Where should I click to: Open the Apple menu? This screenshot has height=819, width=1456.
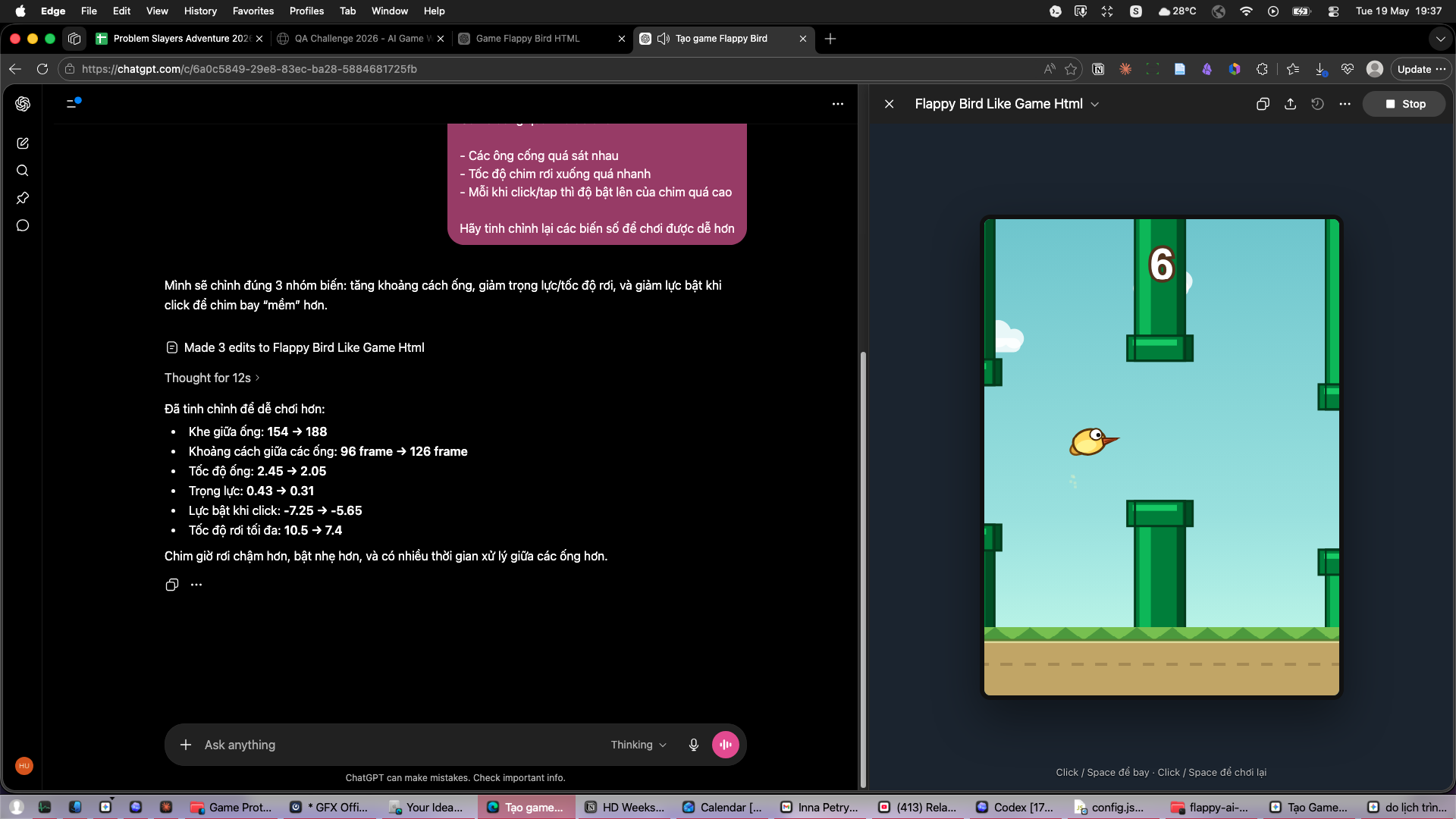tap(20, 11)
